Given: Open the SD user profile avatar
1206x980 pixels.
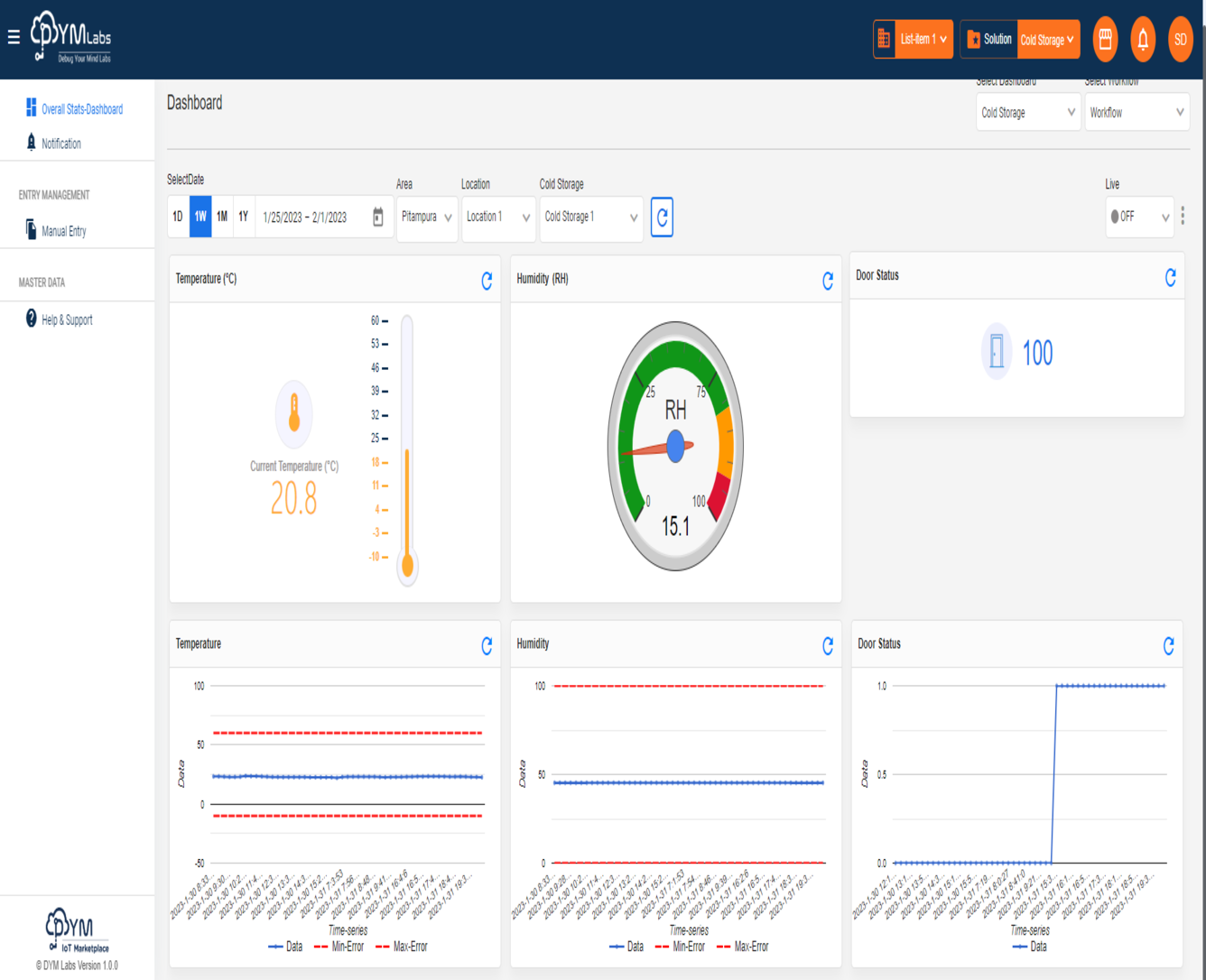Looking at the screenshot, I should 1180,39.
